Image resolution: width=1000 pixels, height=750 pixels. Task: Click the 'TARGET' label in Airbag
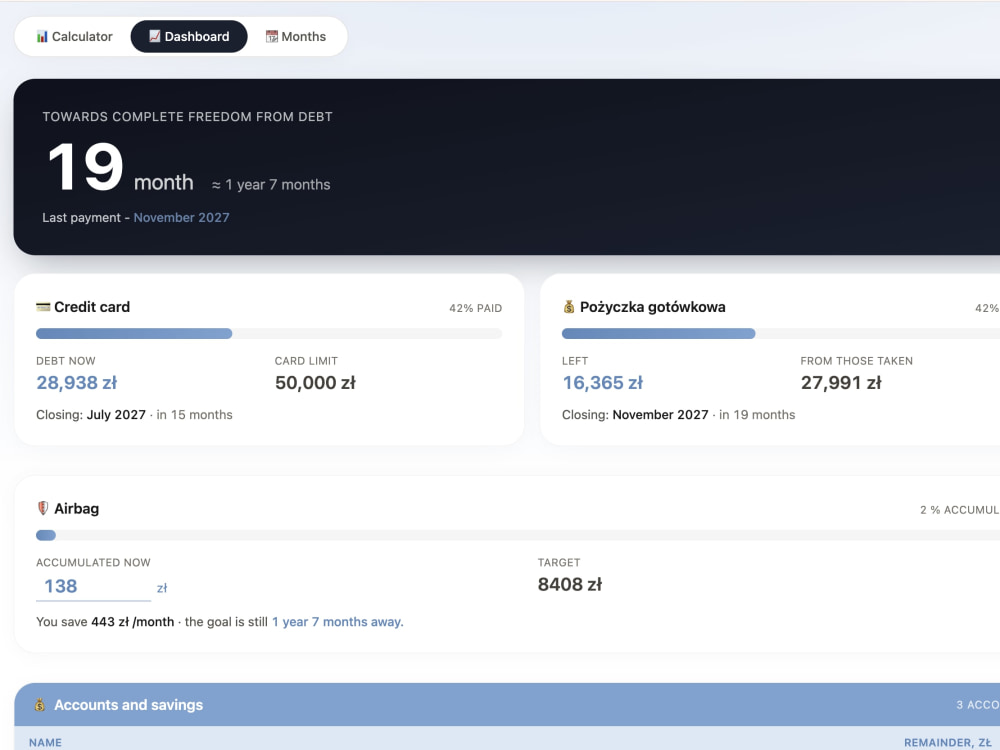tap(559, 562)
